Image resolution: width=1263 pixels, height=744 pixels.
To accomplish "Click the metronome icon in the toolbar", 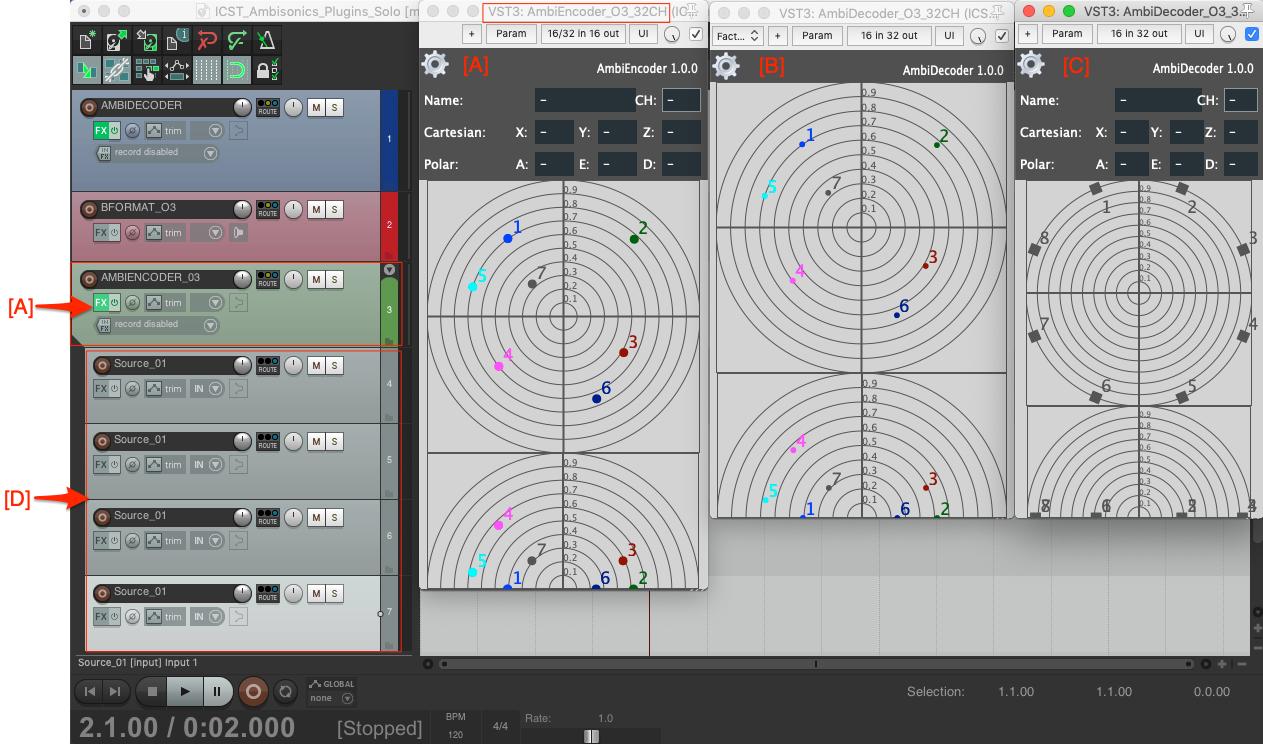I will pos(267,40).
